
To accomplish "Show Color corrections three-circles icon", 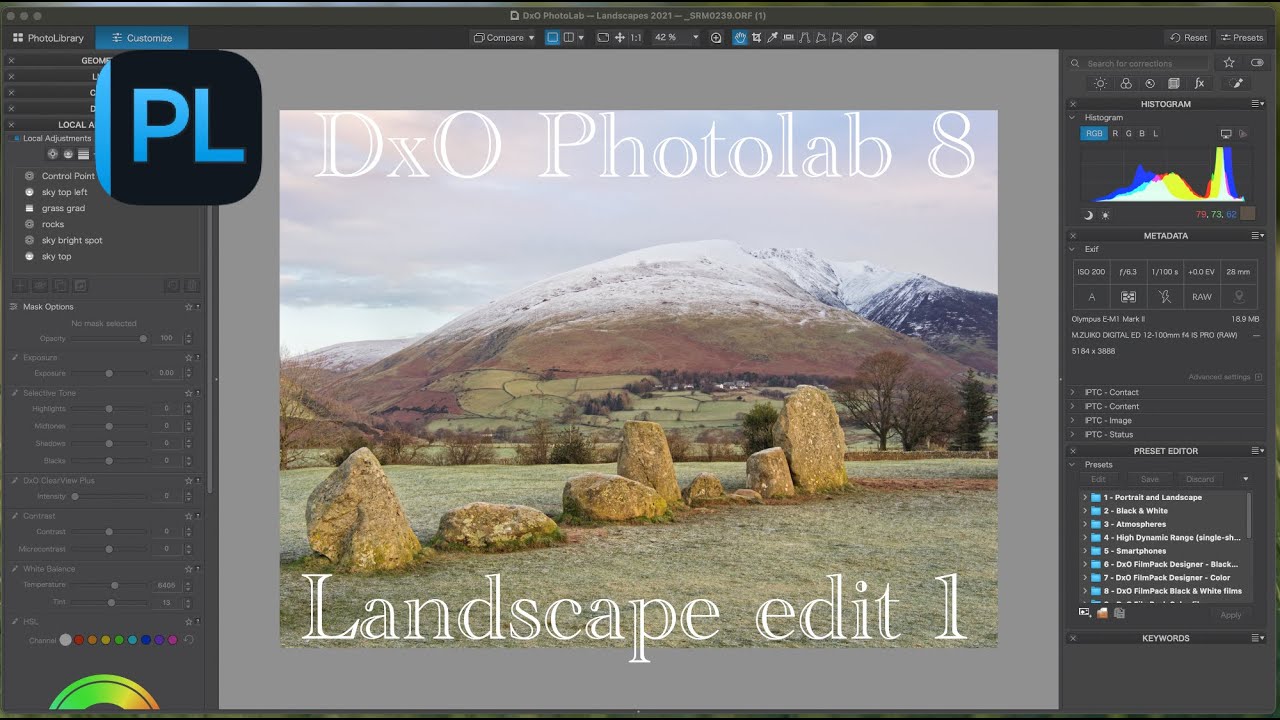I will (x=1126, y=83).
